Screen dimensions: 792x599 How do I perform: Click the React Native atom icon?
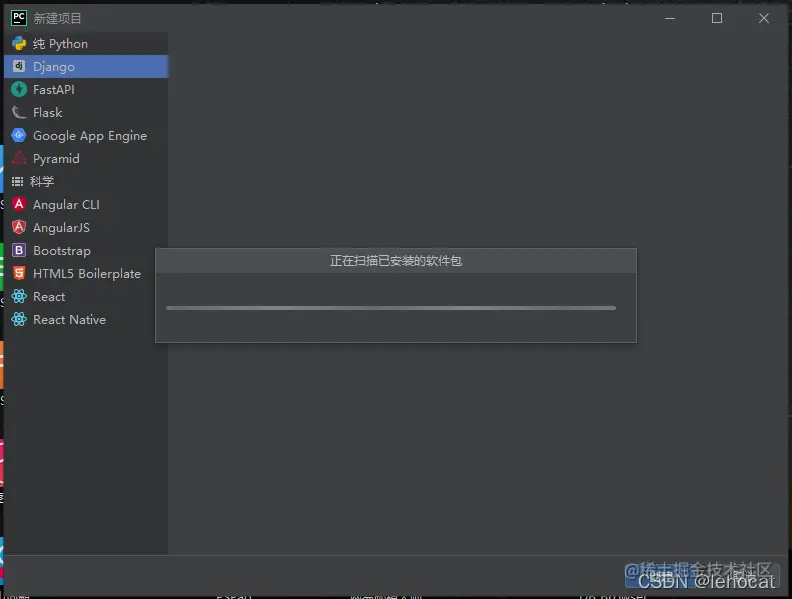pyautogui.click(x=19, y=319)
